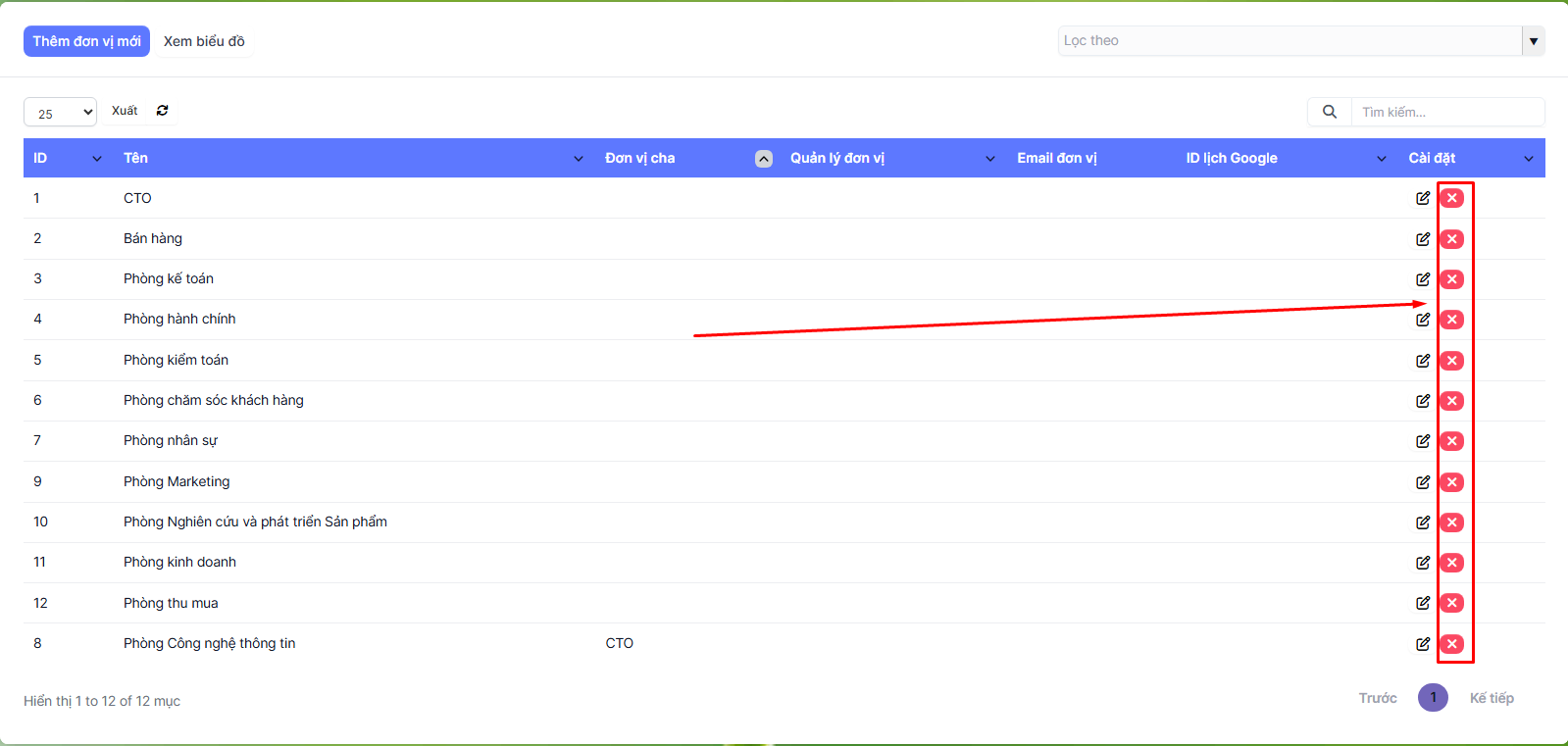The image size is (1568, 746).
Task: Open the 25 rows-per-page dropdown
Action: (60, 113)
